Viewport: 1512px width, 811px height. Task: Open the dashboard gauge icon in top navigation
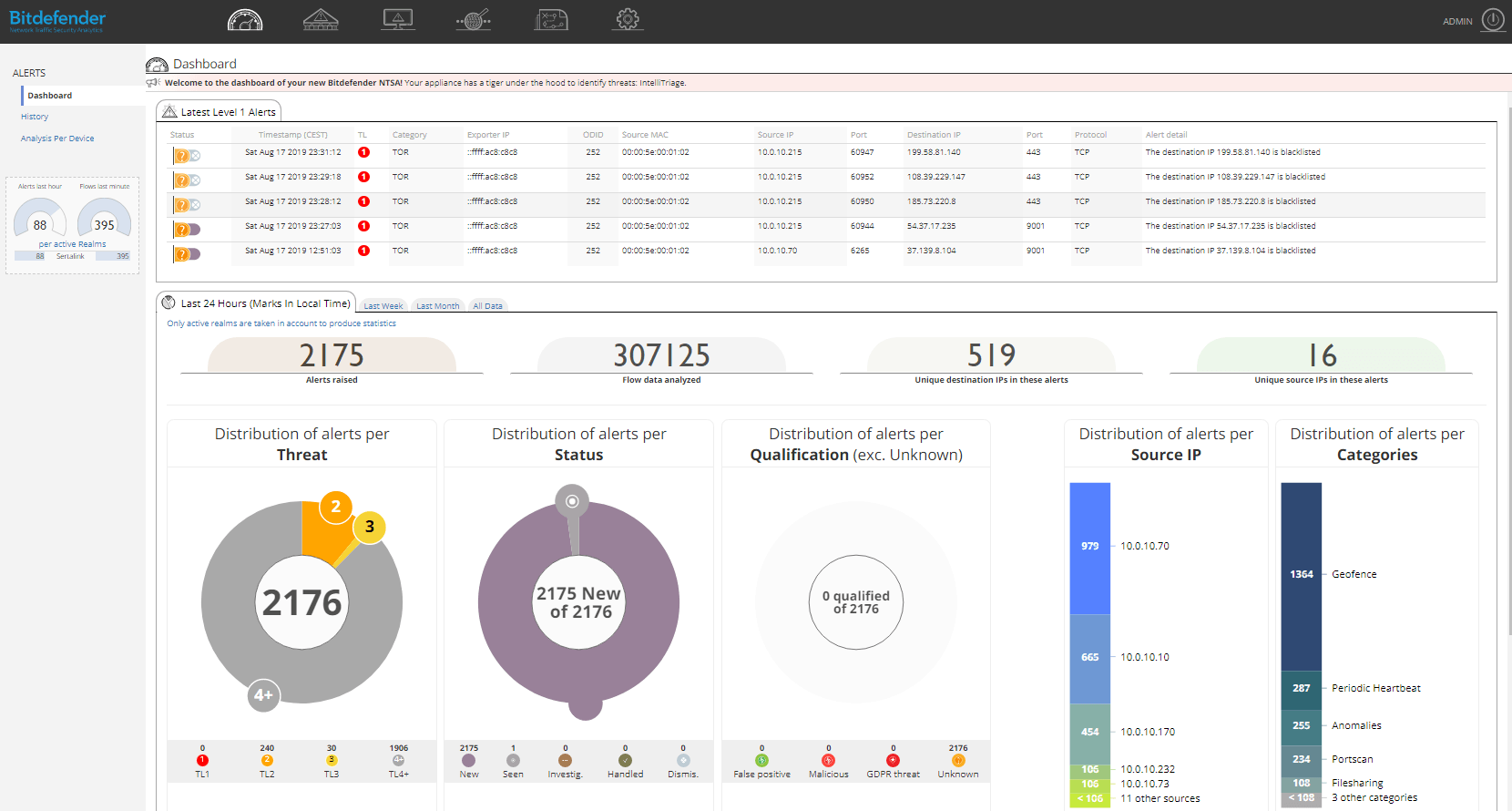pyautogui.click(x=245, y=20)
